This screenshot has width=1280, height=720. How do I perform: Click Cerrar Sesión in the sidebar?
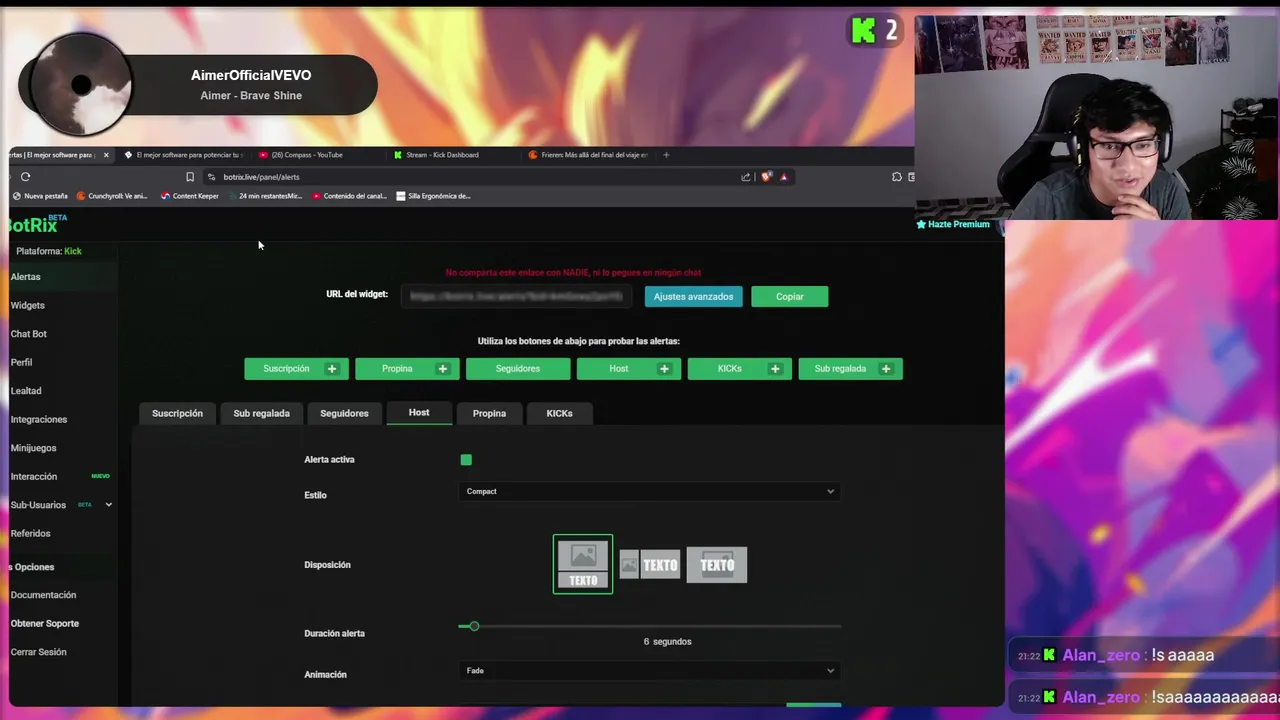pos(39,652)
